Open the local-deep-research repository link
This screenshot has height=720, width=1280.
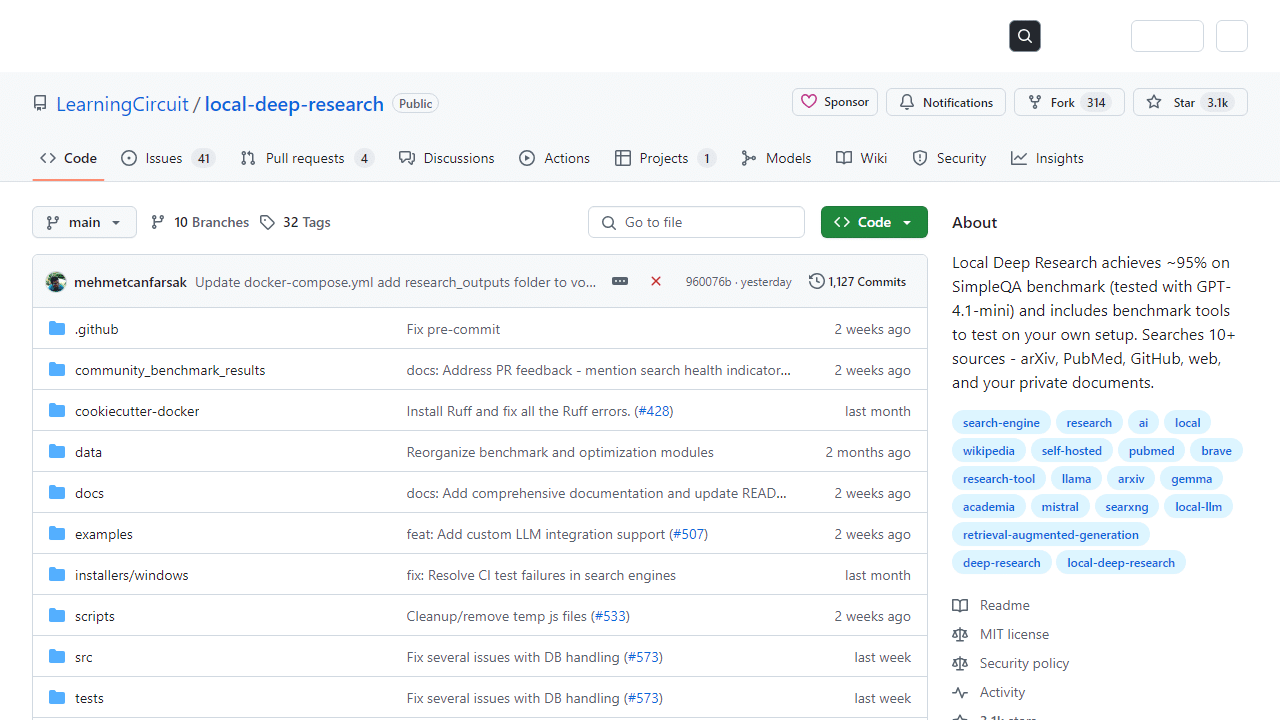[x=294, y=104]
